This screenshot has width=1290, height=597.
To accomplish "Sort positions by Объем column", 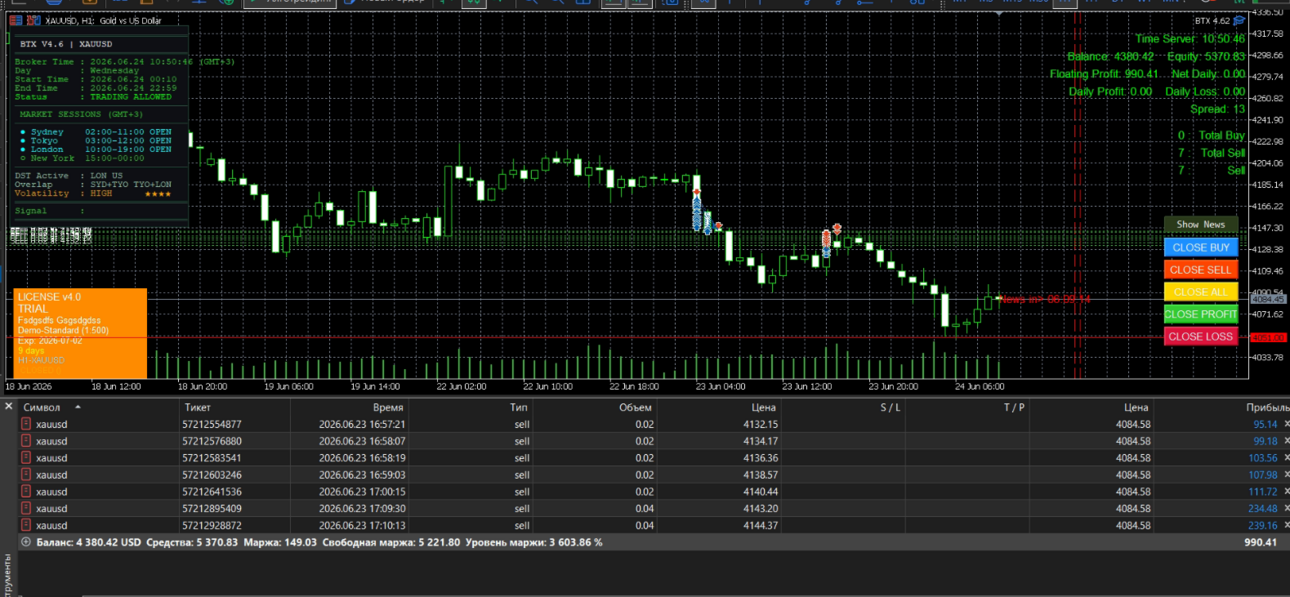I will click(635, 407).
